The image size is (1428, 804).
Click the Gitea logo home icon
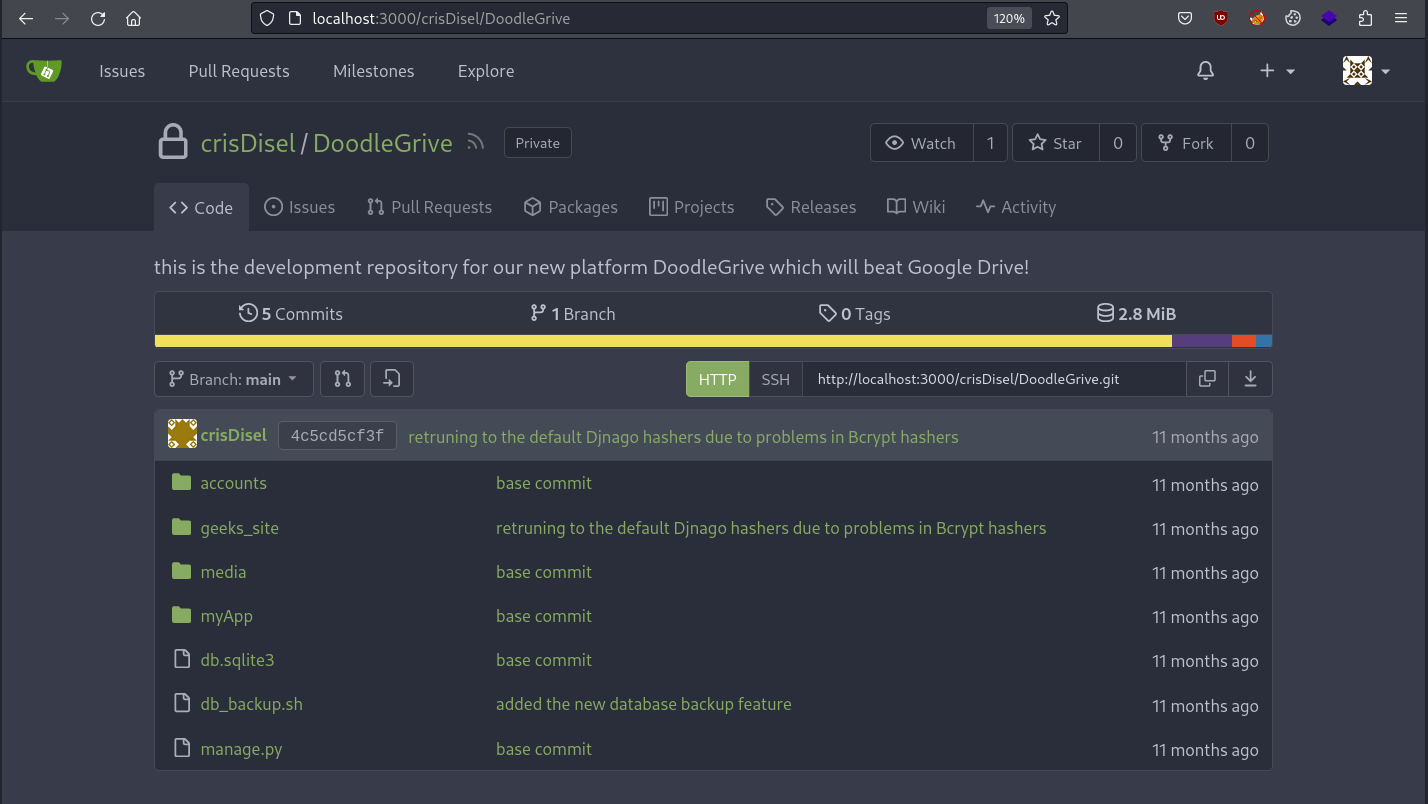point(44,70)
